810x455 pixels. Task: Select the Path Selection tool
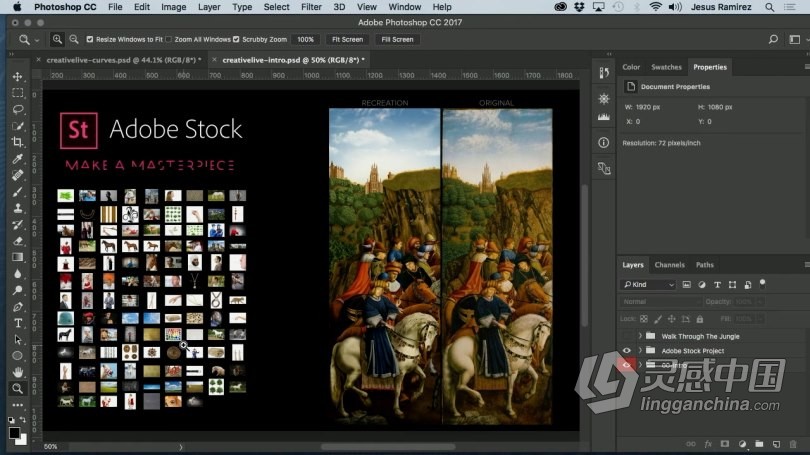(18, 339)
